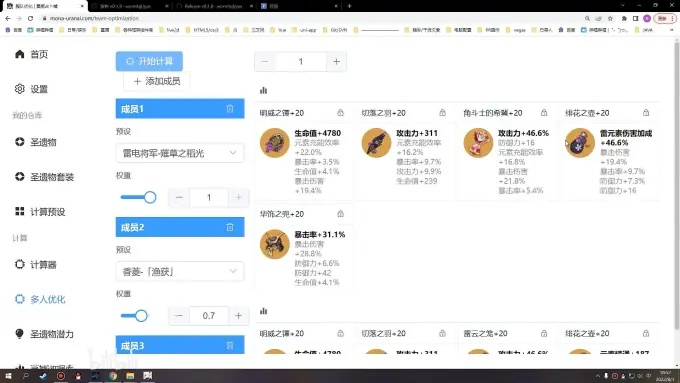Click 添加成员 add member button
Image resolution: width=680 pixels, height=383 pixels.
[157, 81]
